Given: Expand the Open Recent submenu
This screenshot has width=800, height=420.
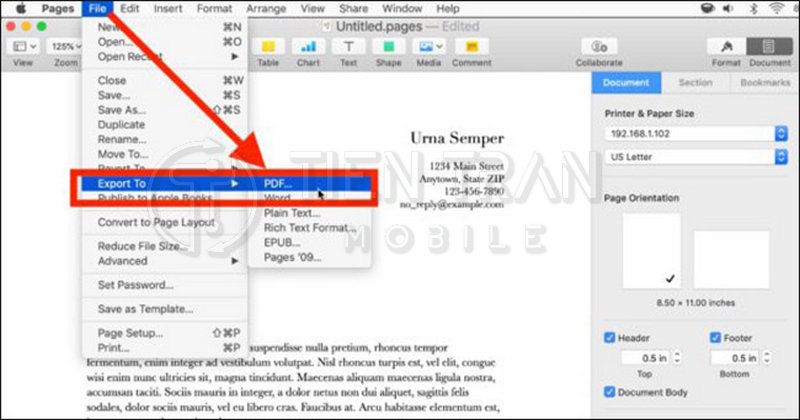Looking at the screenshot, I should pos(165,57).
